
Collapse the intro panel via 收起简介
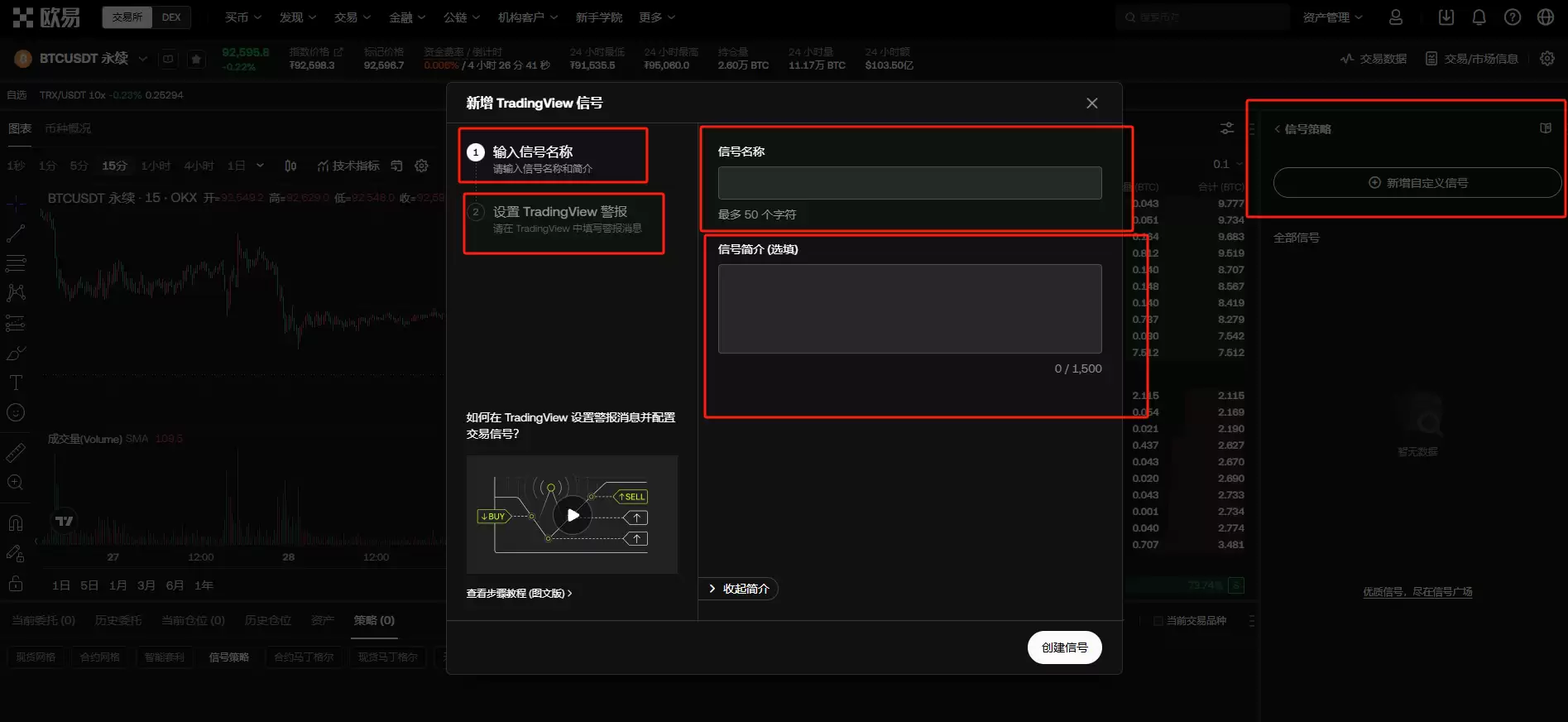coord(738,589)
